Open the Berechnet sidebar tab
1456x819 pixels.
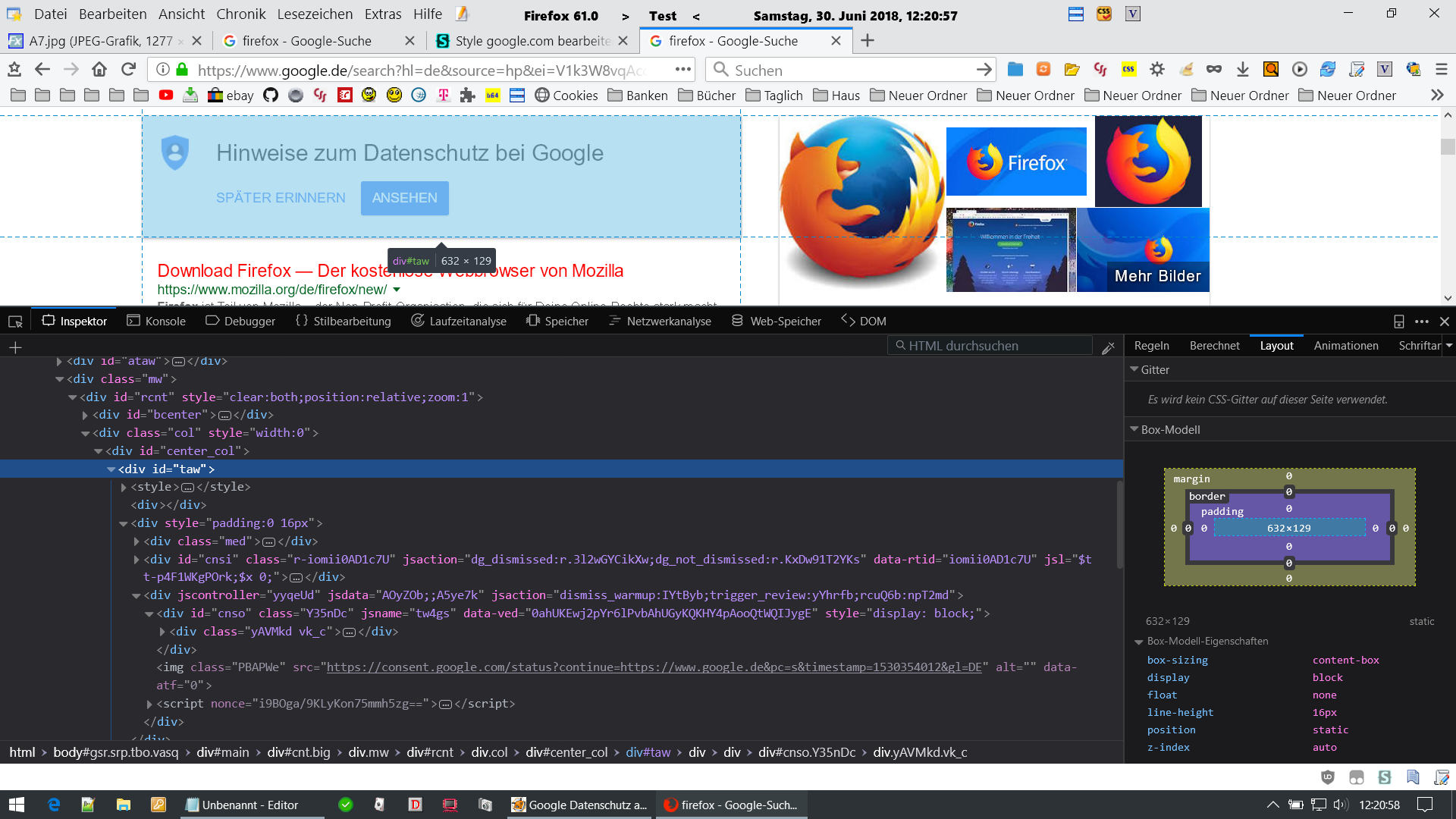1214,346
